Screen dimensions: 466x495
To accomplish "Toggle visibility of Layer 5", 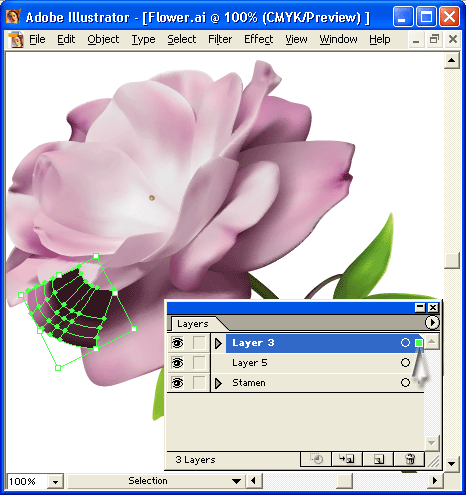I will click(x=177, y=363).
